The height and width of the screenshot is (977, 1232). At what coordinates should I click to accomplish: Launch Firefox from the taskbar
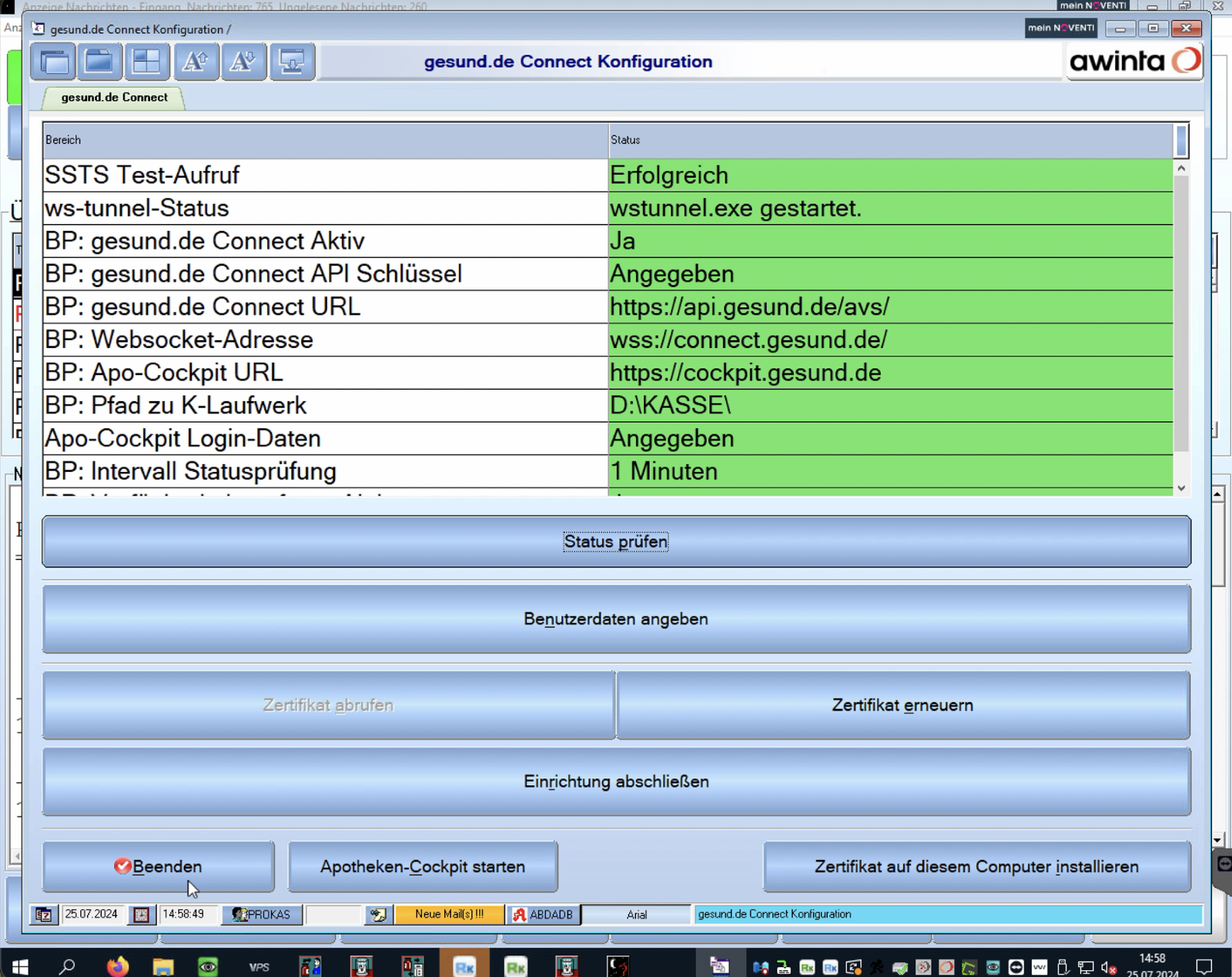[118, 966]
